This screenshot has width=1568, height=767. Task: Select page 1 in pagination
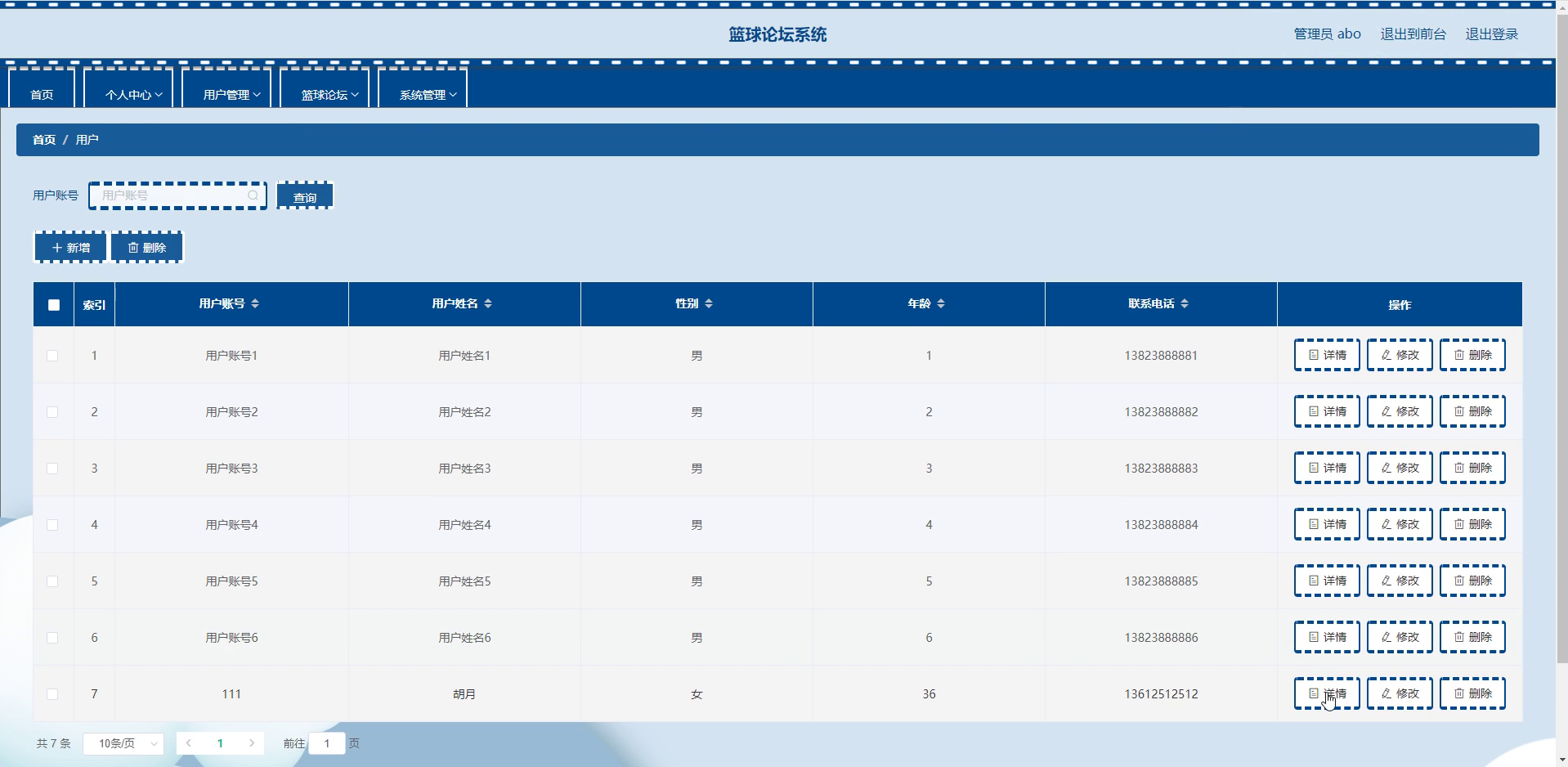point(220,743)
